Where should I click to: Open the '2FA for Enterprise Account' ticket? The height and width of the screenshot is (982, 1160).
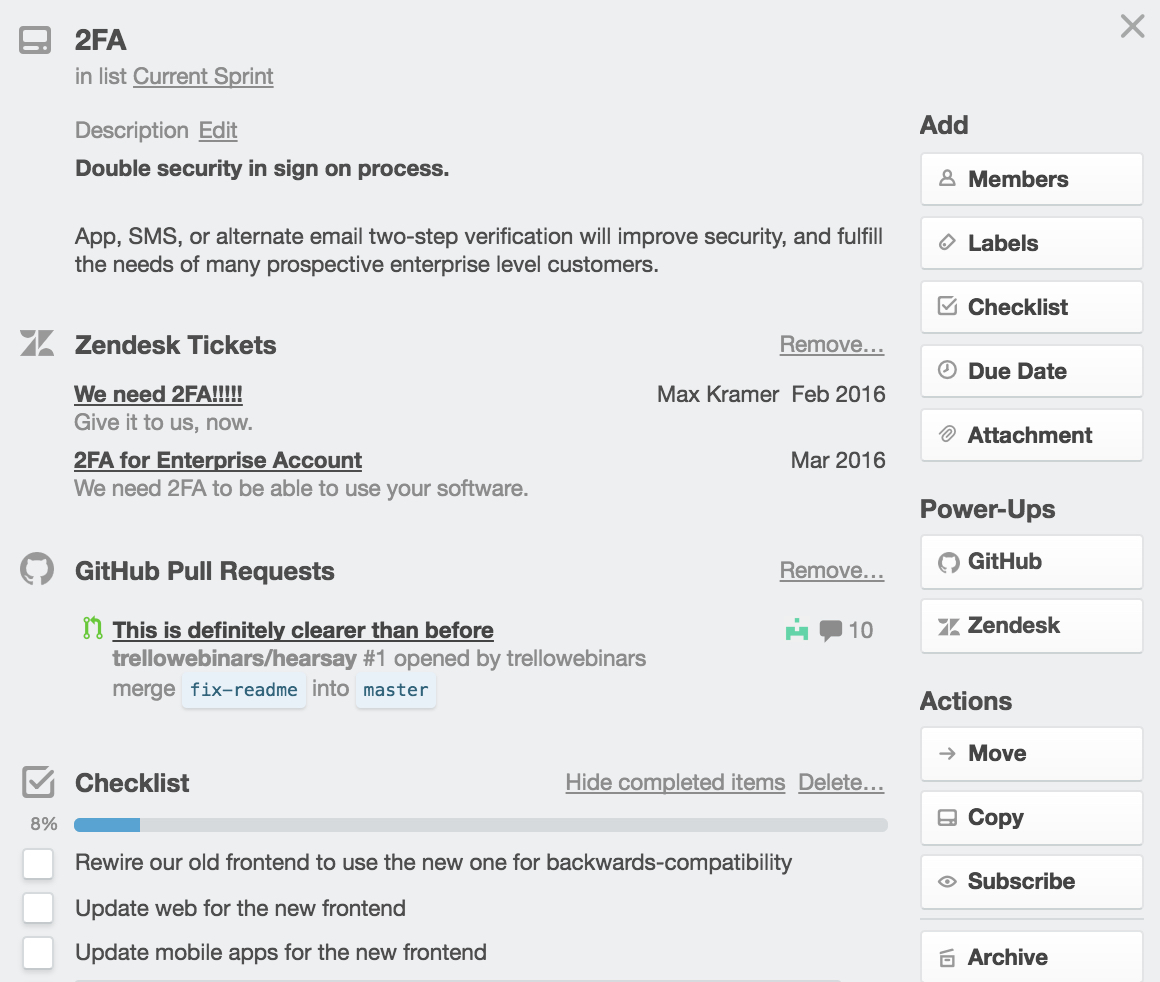pyautogui.click(x=218, y=460)
